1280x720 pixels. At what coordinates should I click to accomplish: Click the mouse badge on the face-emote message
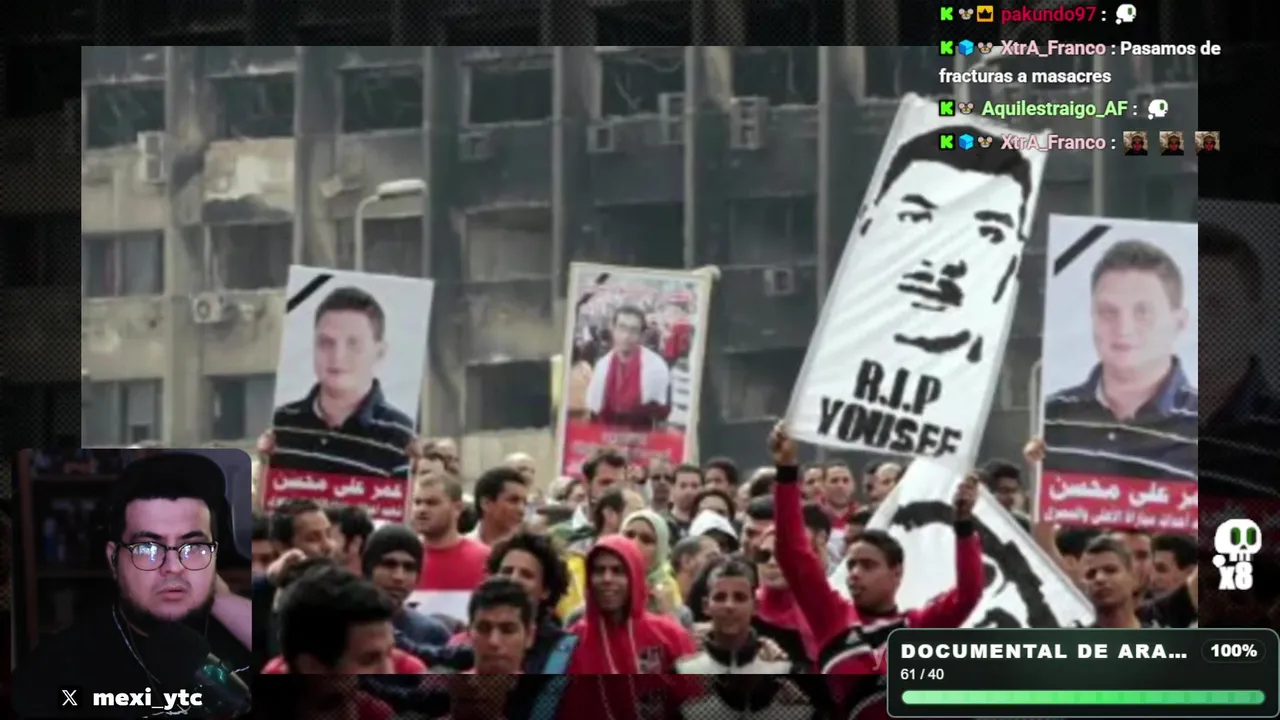985,142
